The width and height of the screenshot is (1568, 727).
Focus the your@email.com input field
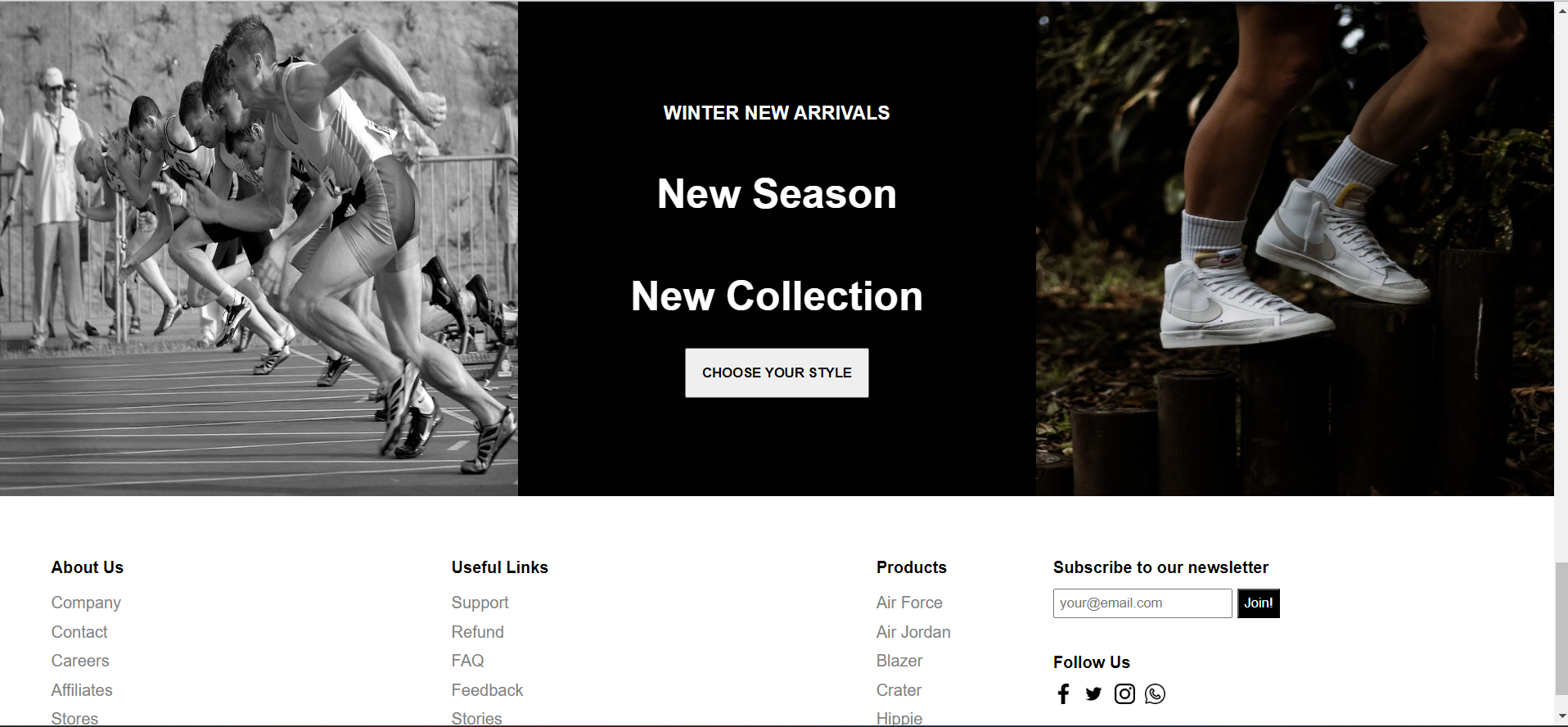pos(1142,603)
